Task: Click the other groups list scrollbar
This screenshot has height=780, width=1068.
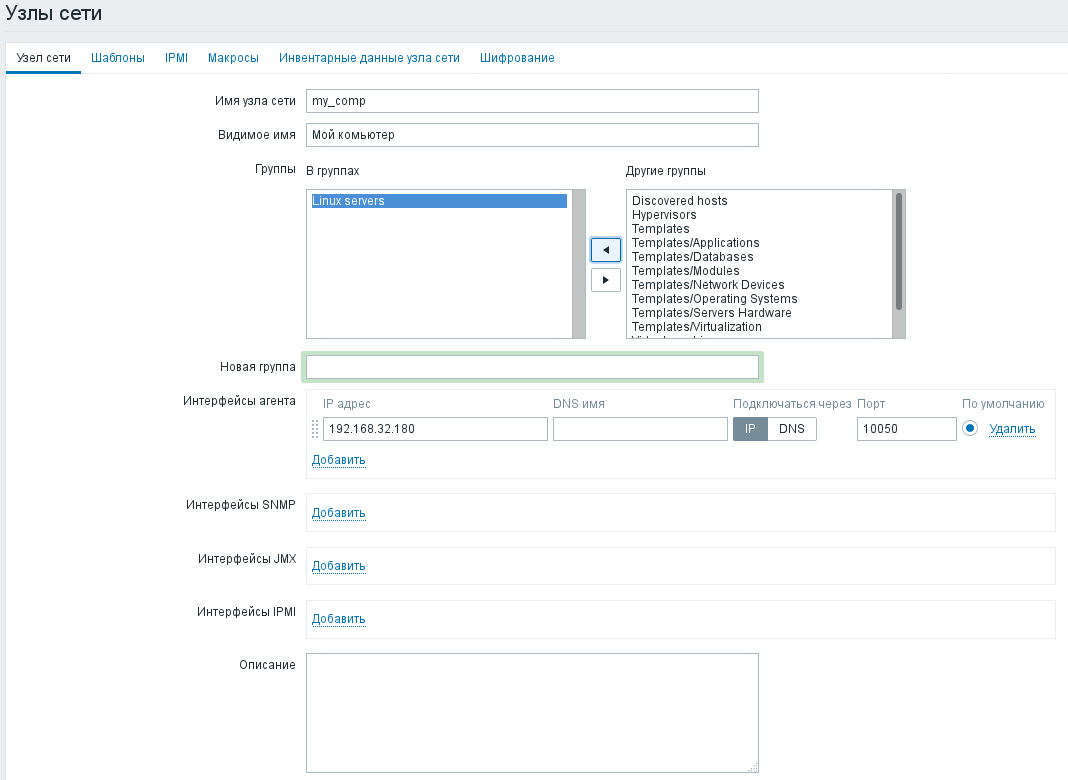Action: click(x=898, y=252)
